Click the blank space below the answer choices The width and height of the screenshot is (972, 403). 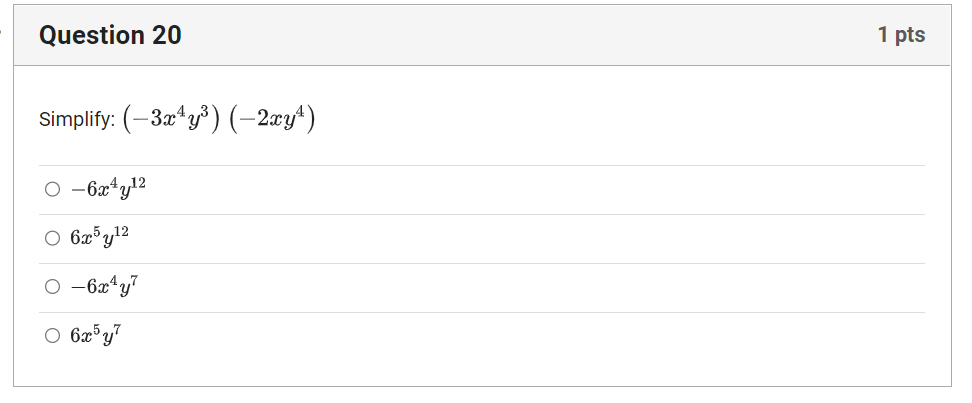pyautogui.click(x=482, y=373)
